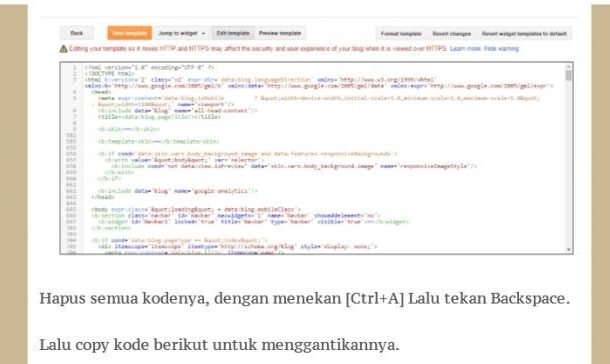The width and height of the screenshot is (610, 364).
Task: Click the "Lalu copy kode berikut" text
Action: (x=219, y=345)
